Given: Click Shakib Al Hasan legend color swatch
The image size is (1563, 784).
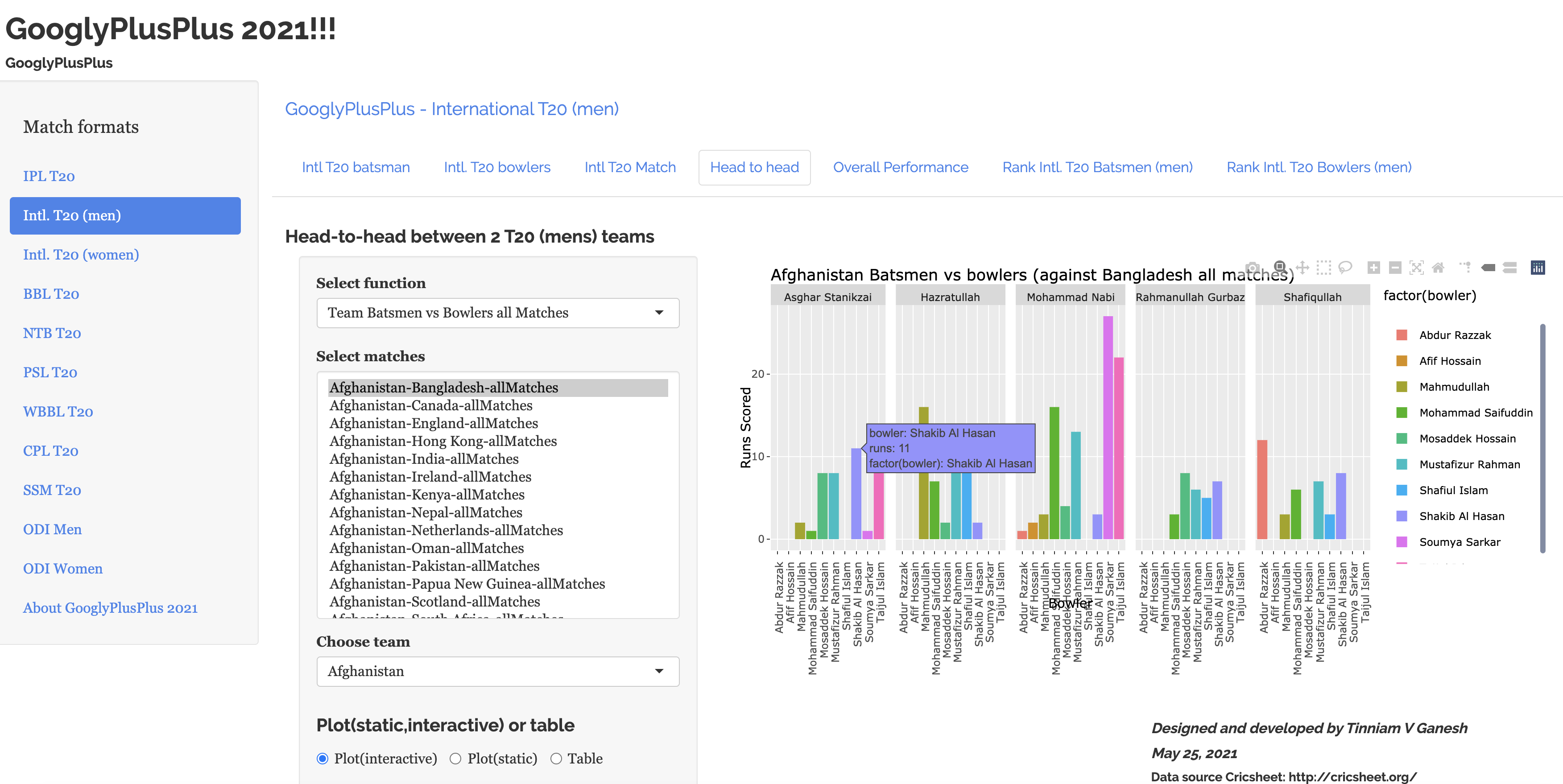Looking at the screenshot, I should click(x=1402, y=516).
